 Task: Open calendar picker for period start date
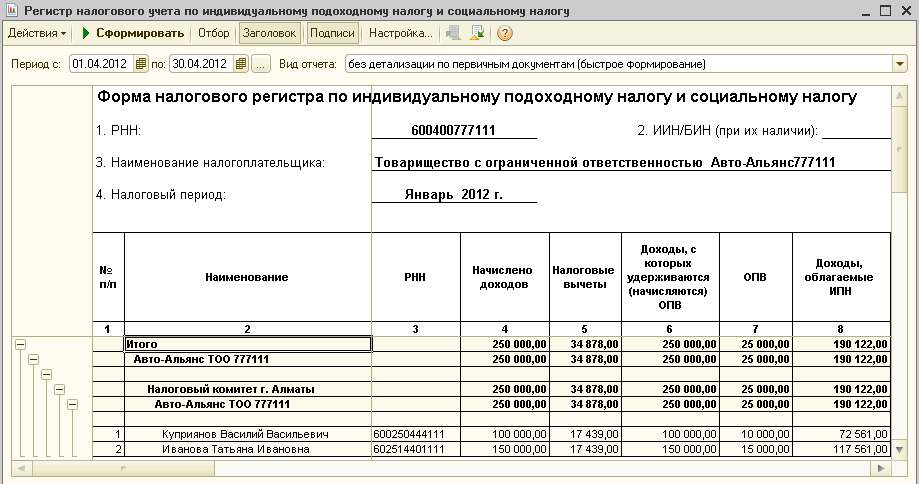(x=141, y=64)
